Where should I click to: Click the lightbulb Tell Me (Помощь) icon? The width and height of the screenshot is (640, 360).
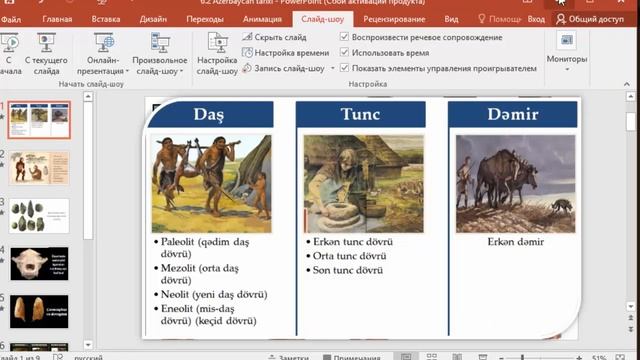click(482, 19)
